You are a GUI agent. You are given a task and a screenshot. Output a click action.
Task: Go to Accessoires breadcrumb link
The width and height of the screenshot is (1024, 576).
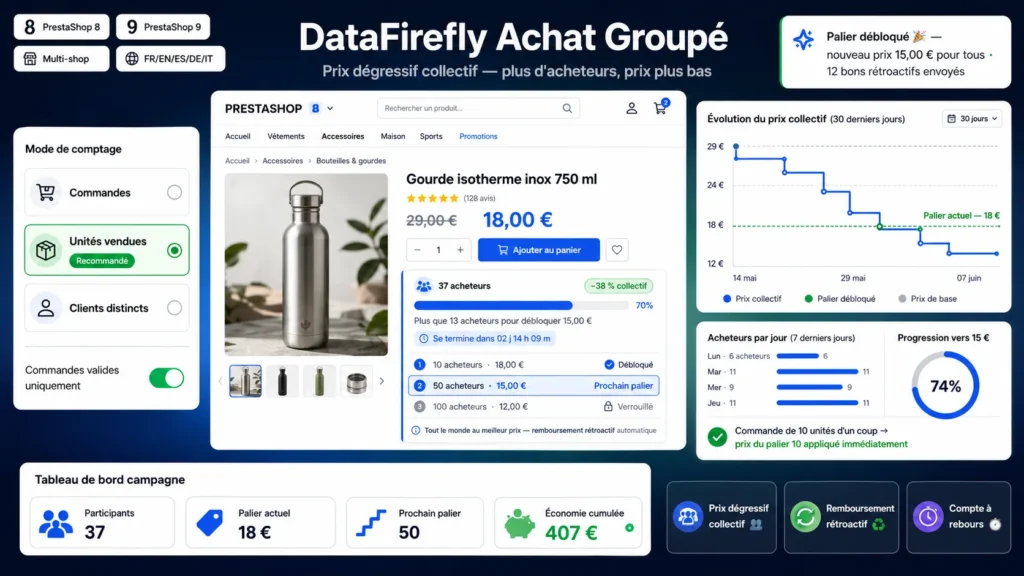click(x=283, y=161)
